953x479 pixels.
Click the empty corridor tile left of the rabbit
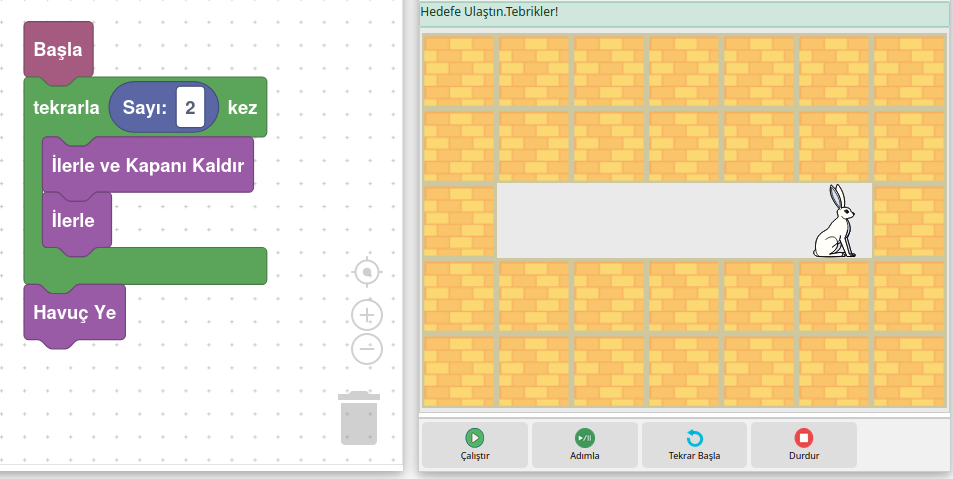tap(760, 221)
